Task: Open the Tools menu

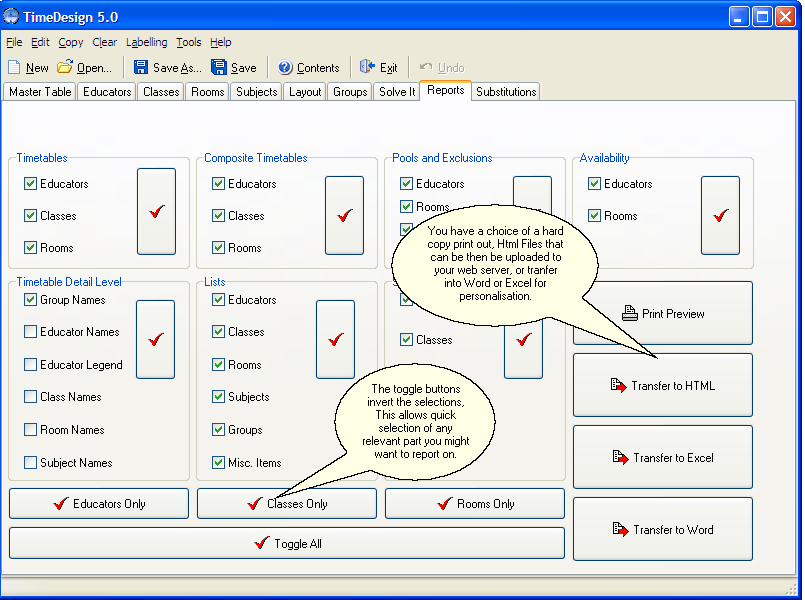Action: 188,42
